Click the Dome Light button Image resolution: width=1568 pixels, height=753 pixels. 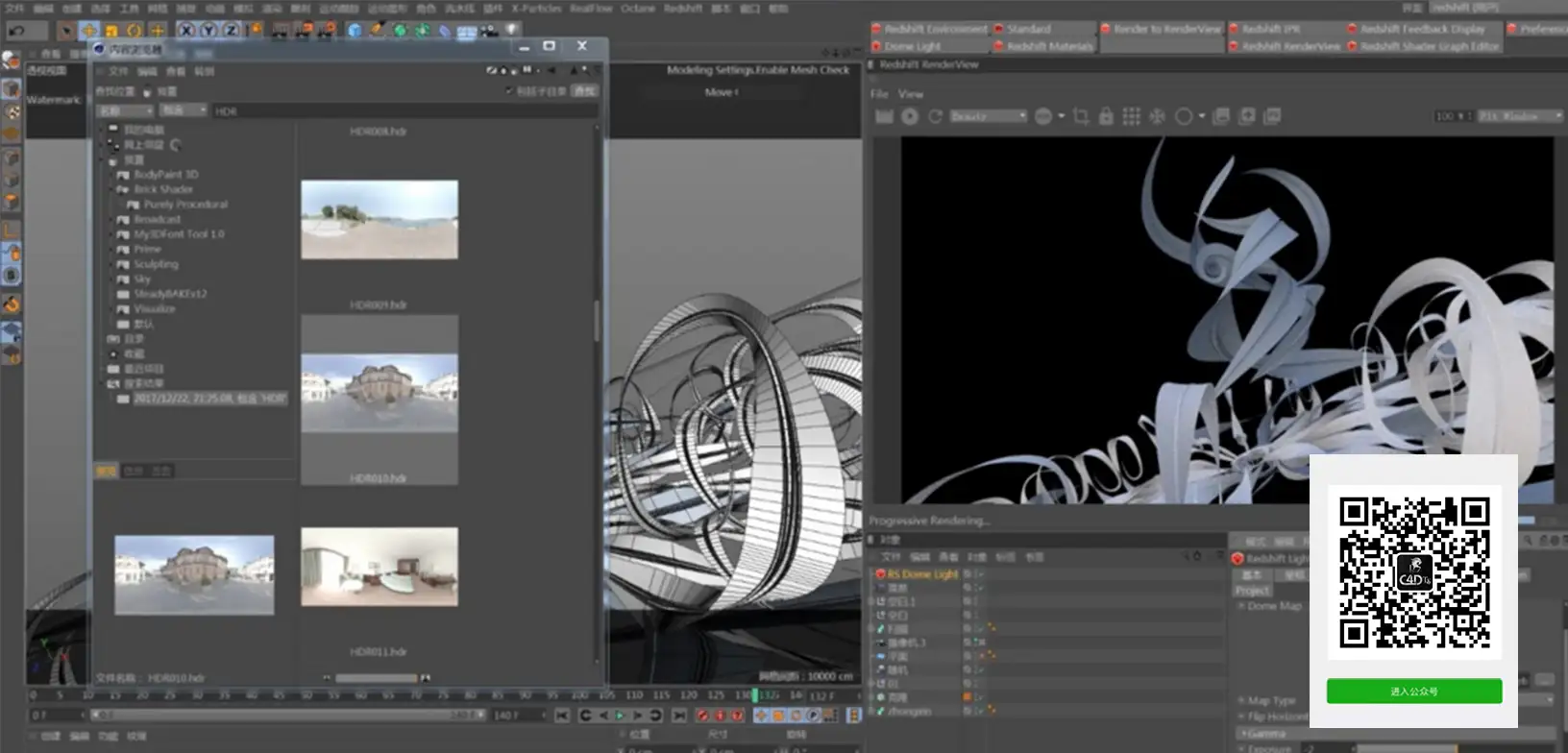[929, 46]
